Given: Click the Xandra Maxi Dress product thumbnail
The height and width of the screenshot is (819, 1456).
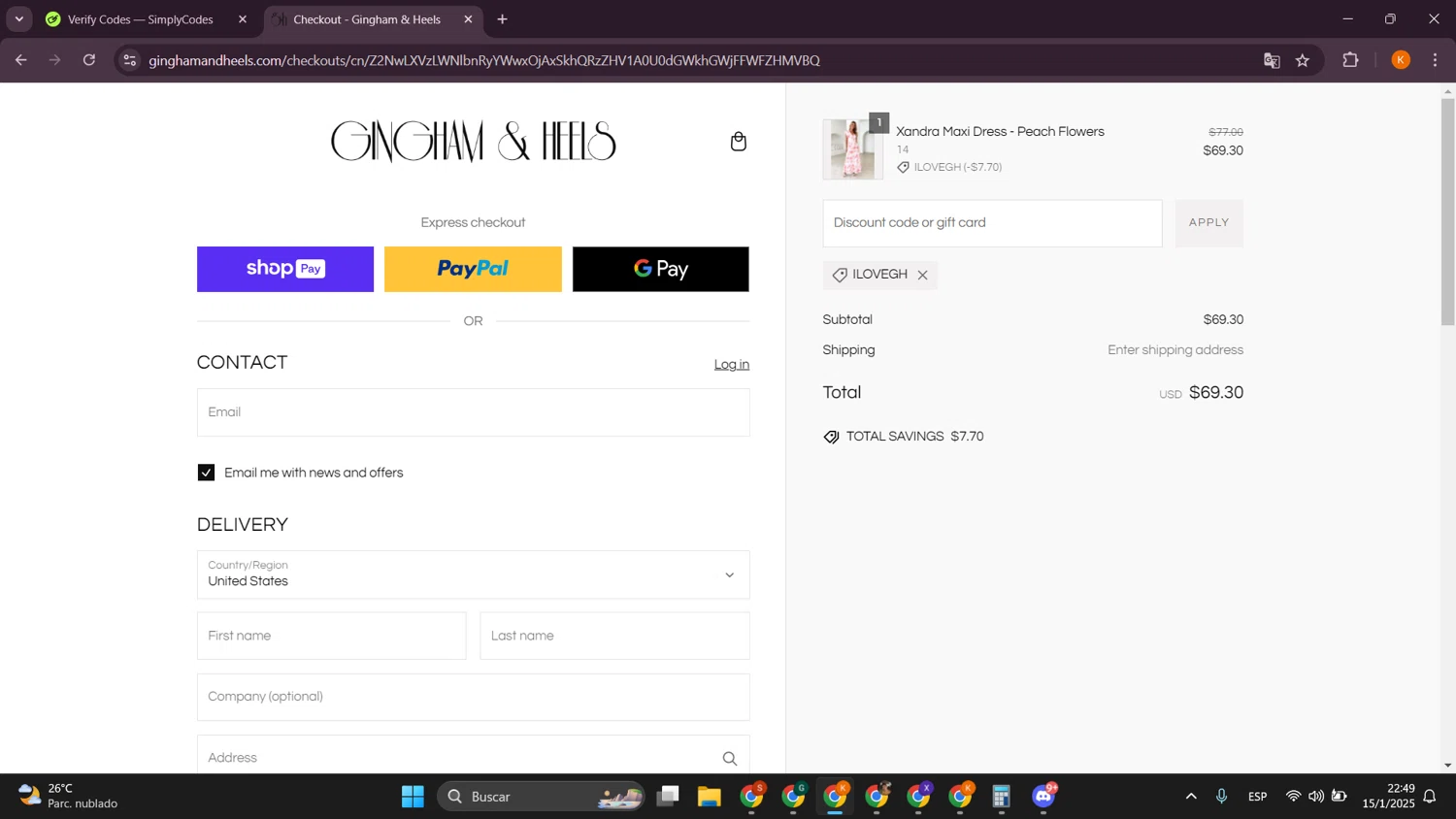Looking at the screenshot, I should [x=852, y=149].
